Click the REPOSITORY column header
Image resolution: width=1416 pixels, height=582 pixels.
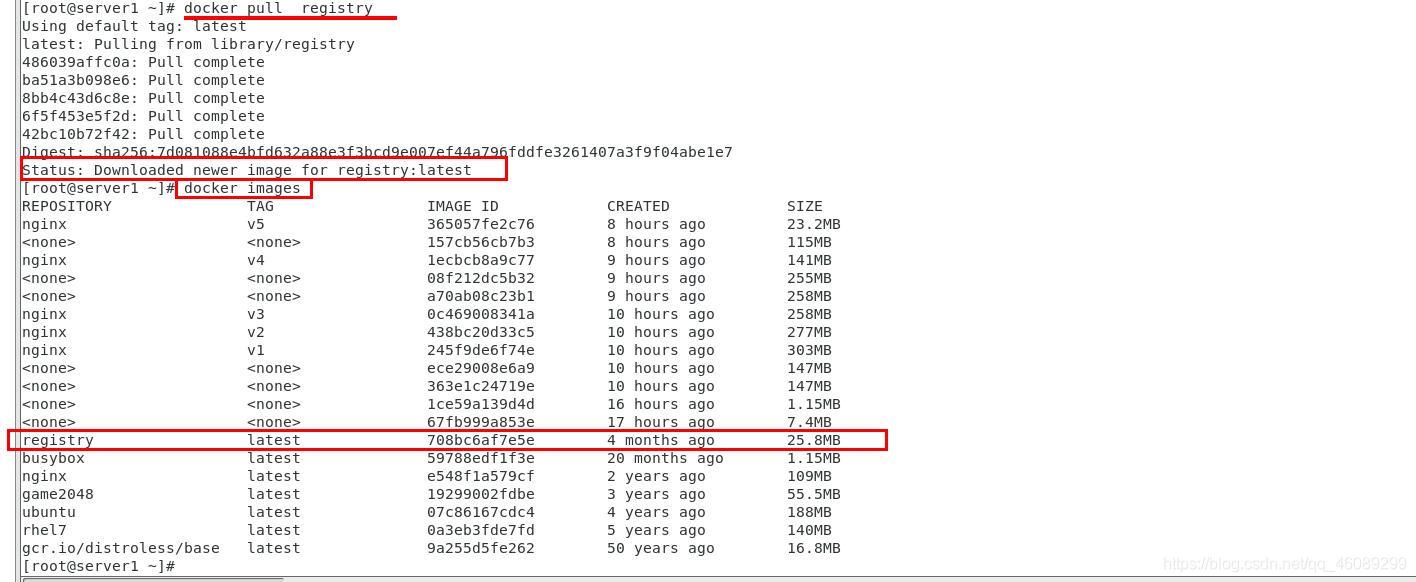coord(67,206)
